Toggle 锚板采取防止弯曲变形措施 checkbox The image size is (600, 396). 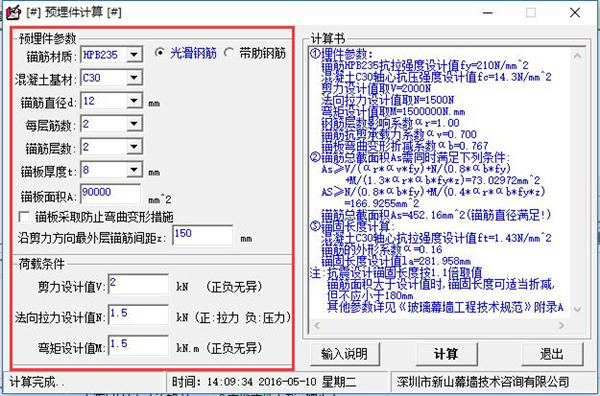pos(24,217)
